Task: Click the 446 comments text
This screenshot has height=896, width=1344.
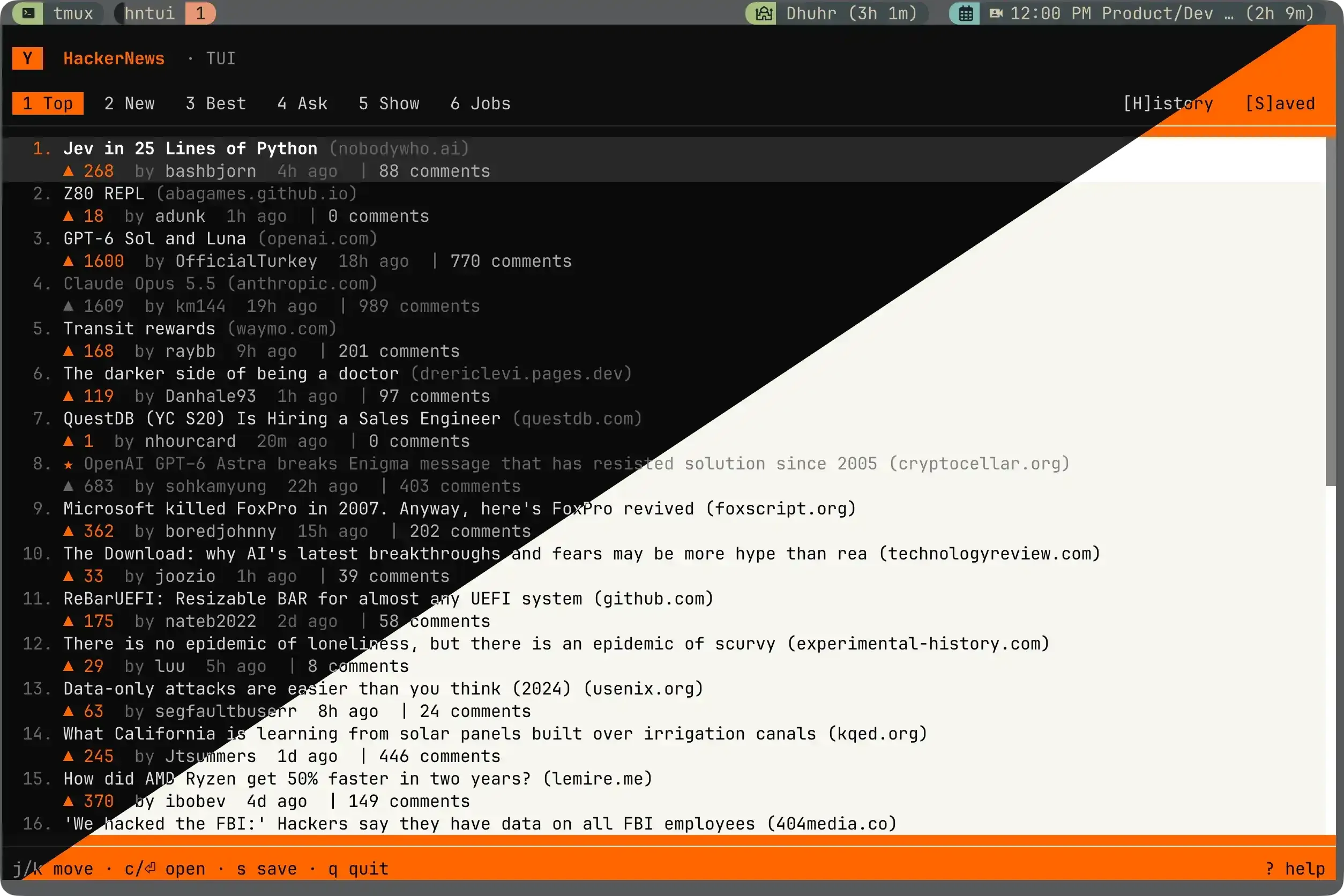Action: [x=439, y=756]
